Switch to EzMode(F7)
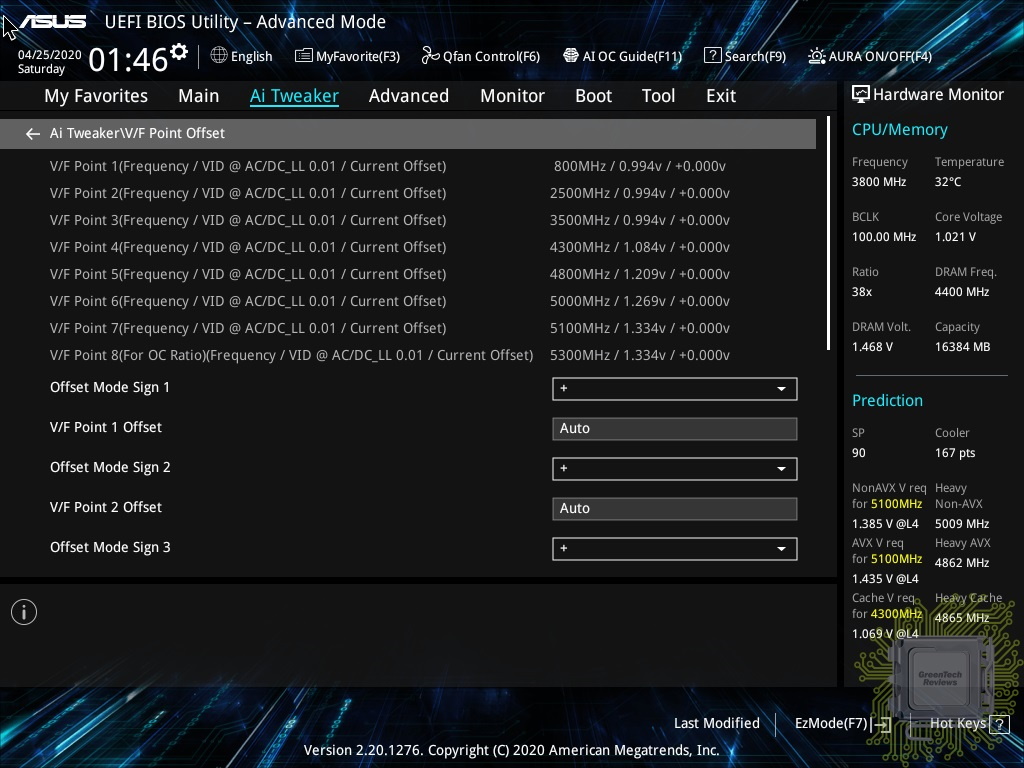 [x=842, y=724]
